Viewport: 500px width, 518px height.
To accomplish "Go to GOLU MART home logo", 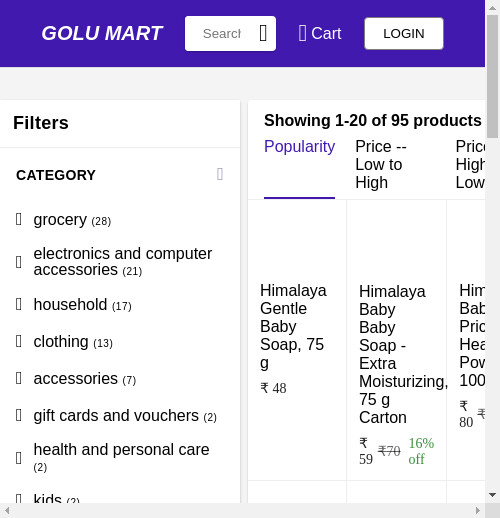I will pos(102,33).
